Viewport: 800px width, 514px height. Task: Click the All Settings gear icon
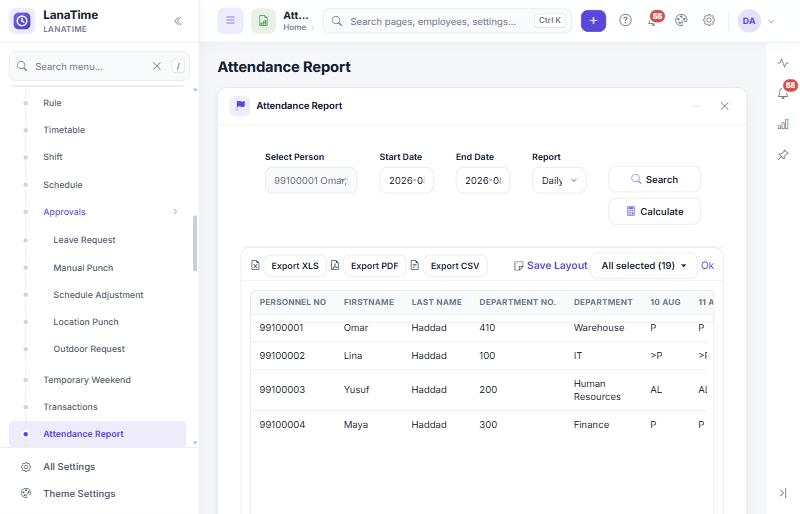(x=26, y=467)
